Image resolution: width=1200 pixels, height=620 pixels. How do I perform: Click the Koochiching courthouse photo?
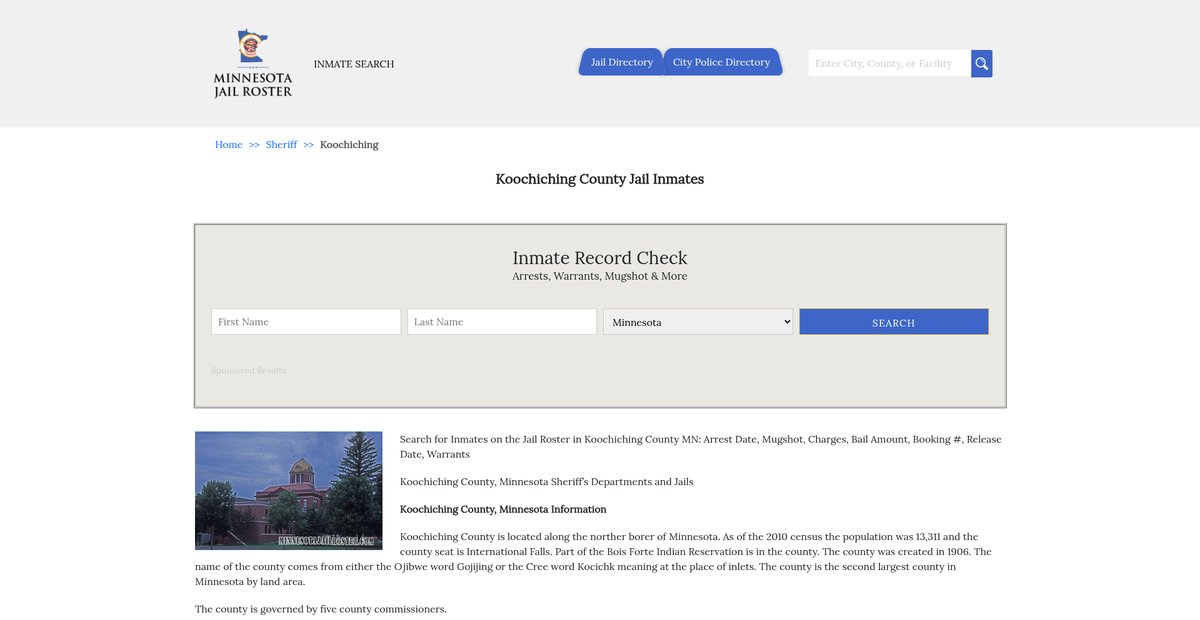(289, 490)
